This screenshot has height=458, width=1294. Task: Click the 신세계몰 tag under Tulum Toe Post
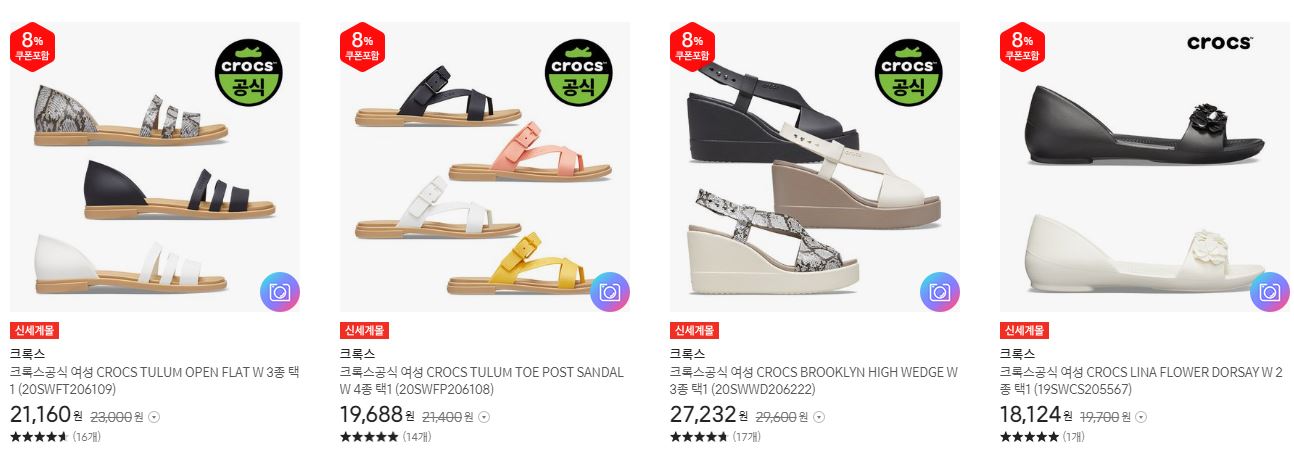coord(364,331)
